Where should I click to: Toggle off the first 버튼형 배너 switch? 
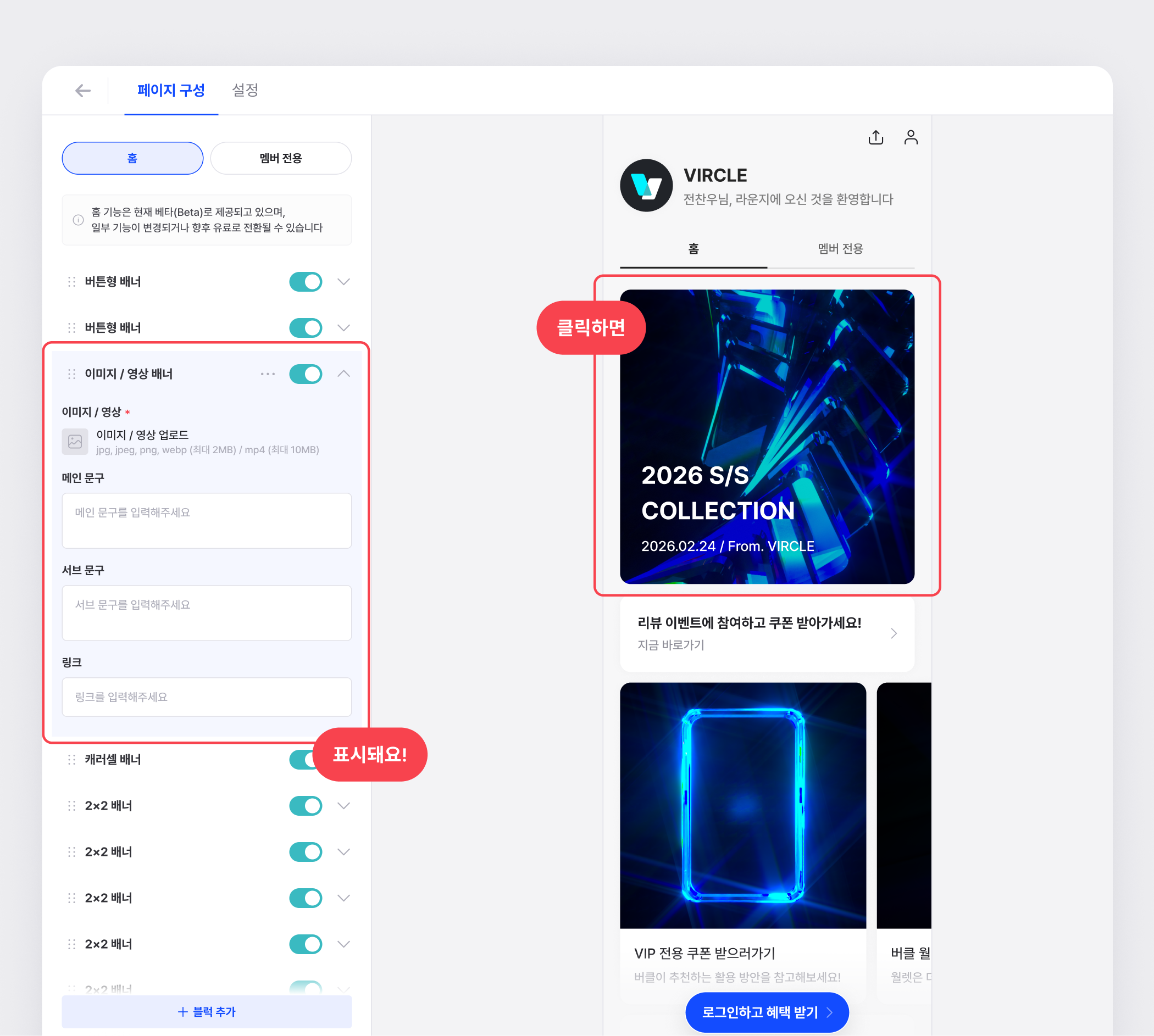tap(306, 282)
